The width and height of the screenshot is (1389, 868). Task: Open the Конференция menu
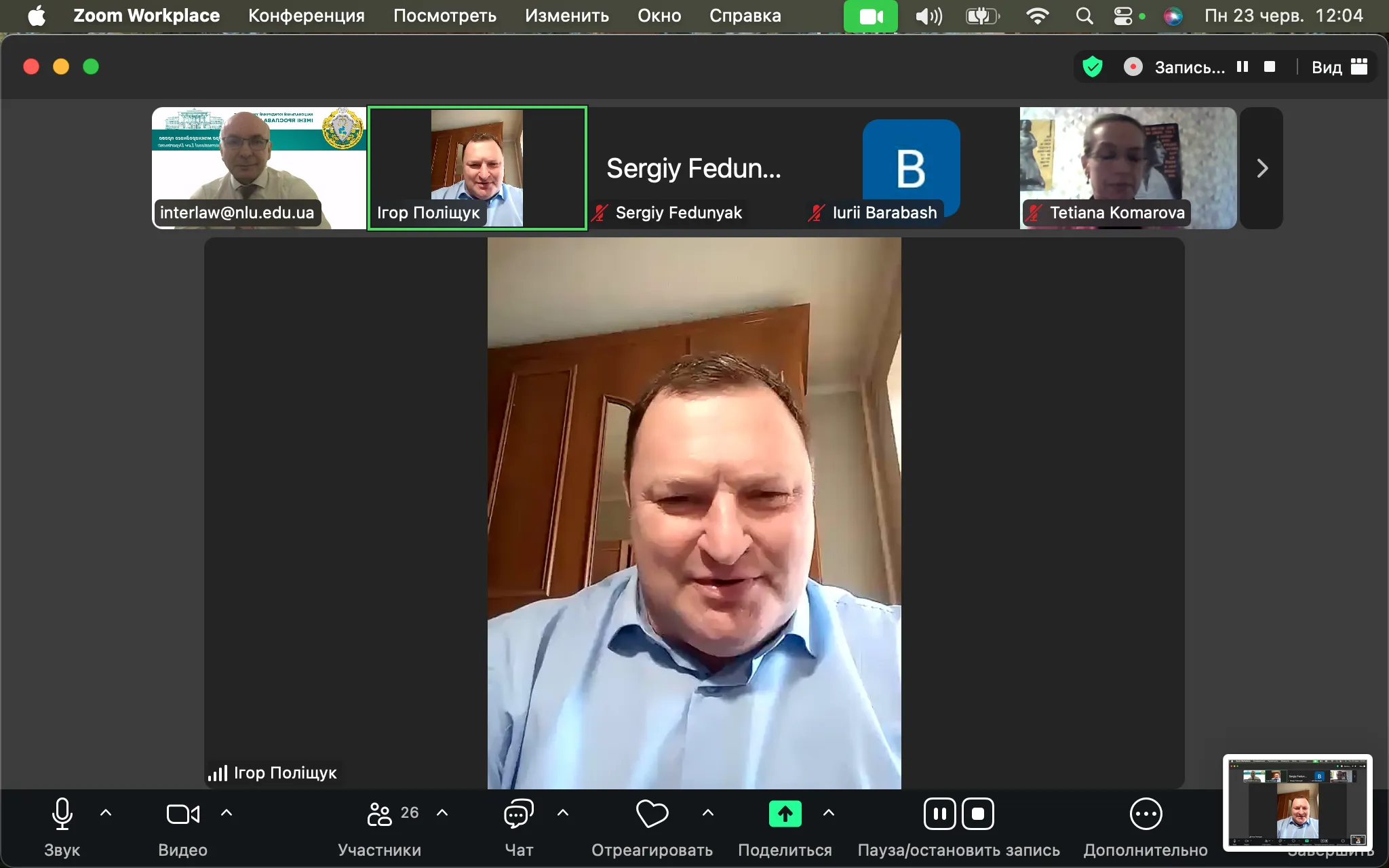point(306,16)
